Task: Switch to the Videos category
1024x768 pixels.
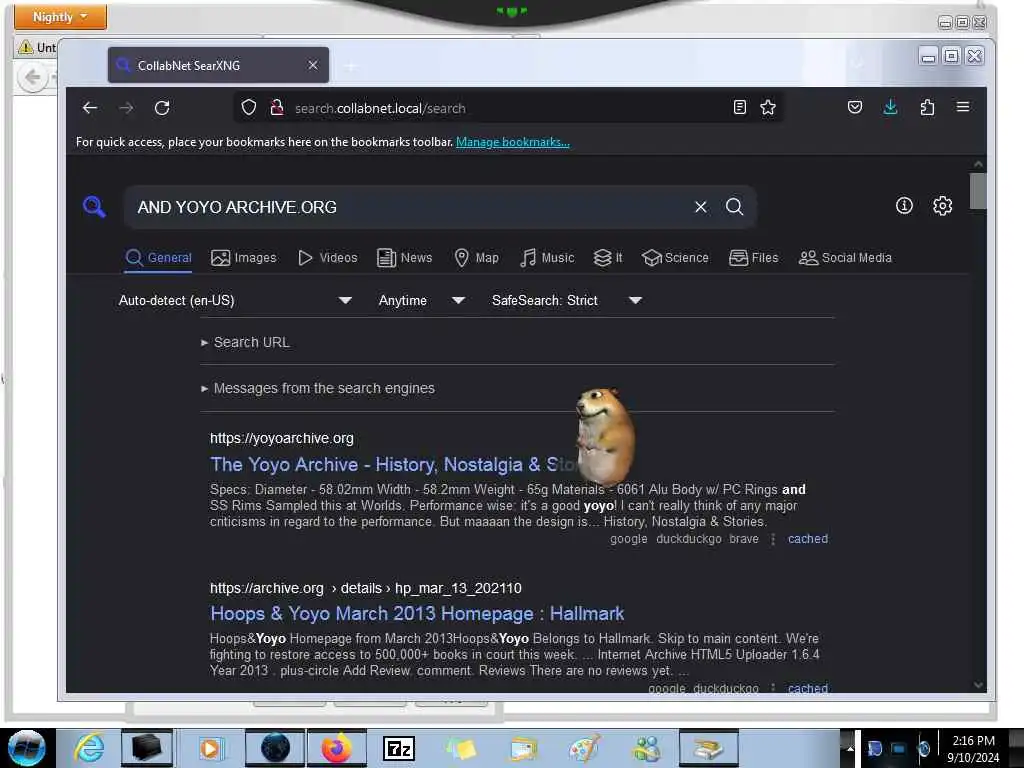Action: [328, 257]
